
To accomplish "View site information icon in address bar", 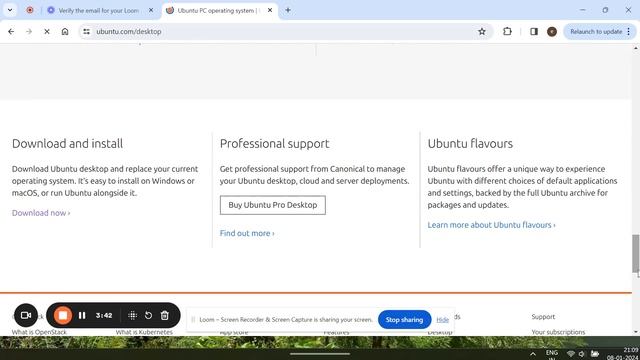I will tap(86, 31).
